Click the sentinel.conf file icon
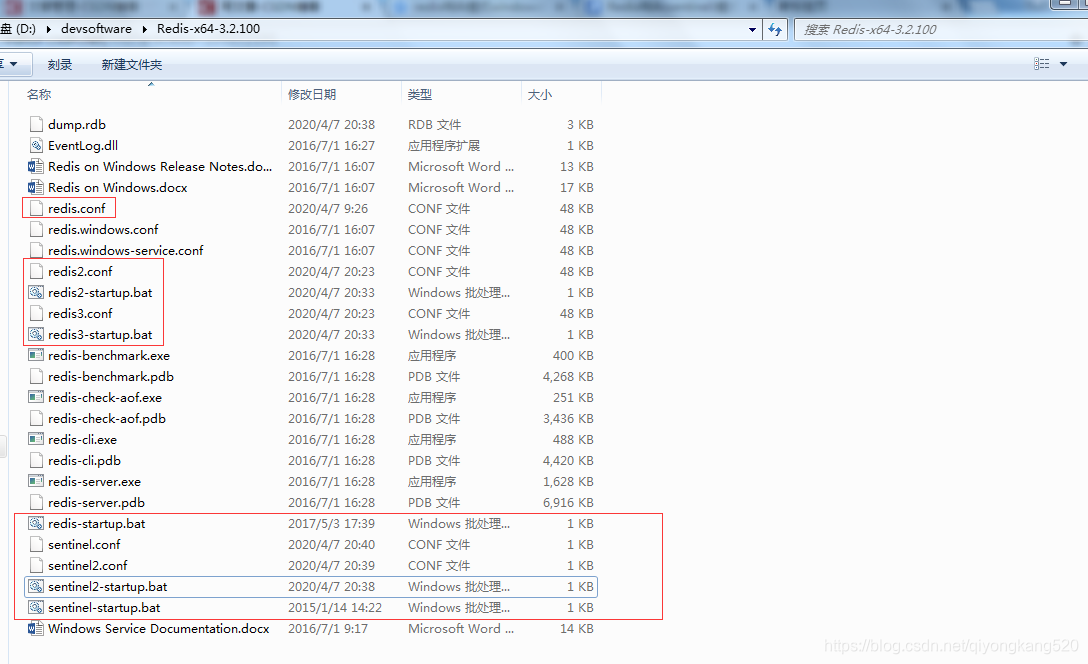1088x664 pixels. [x=36, y=545]
